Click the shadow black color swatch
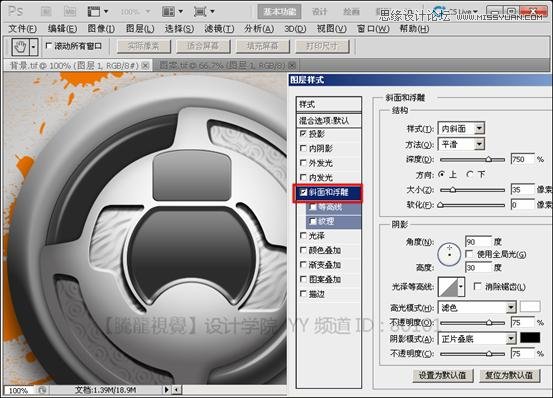 [530, 338]
